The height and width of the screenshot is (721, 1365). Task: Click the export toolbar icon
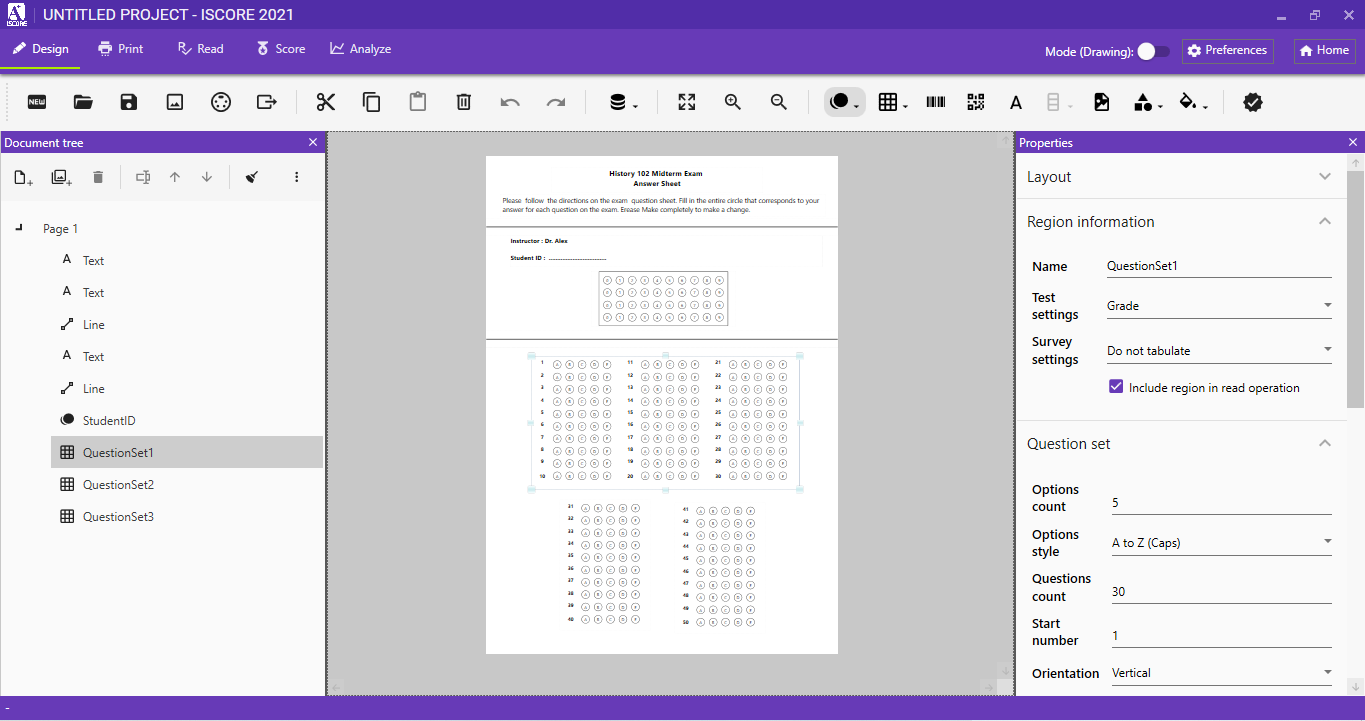point(267,102)
